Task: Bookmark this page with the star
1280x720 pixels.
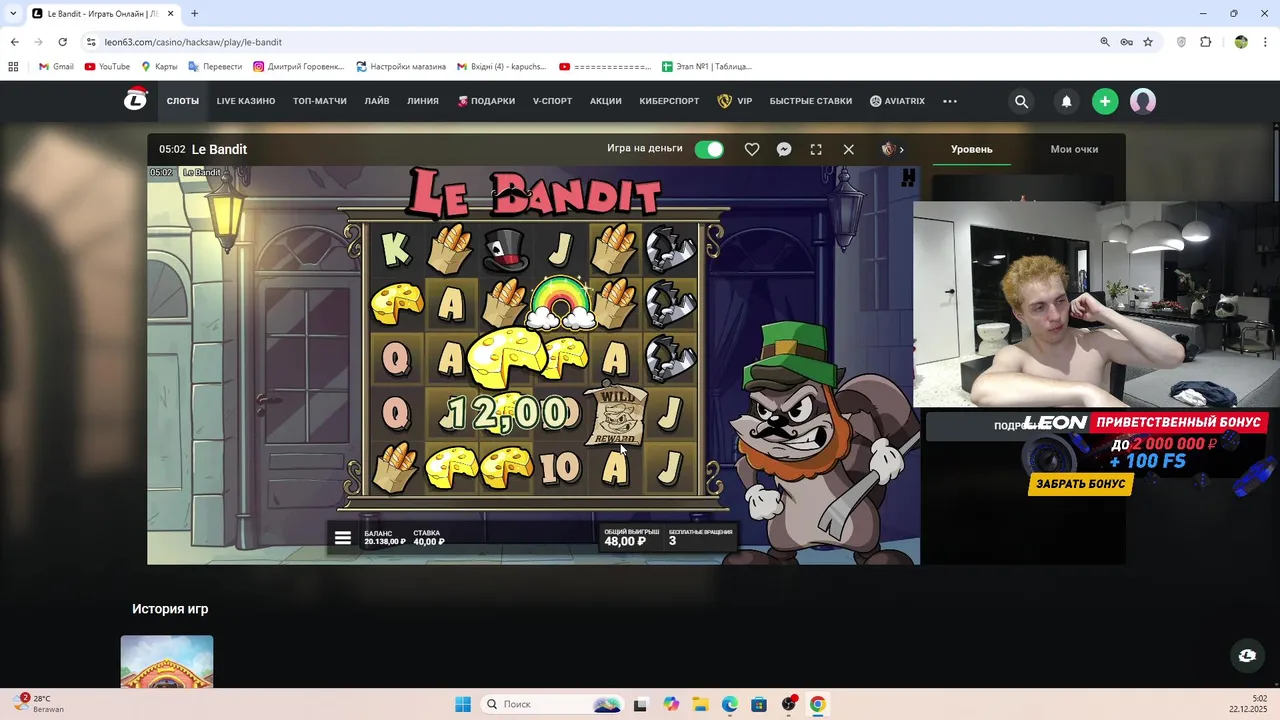Action: [x=1148, y=42]
